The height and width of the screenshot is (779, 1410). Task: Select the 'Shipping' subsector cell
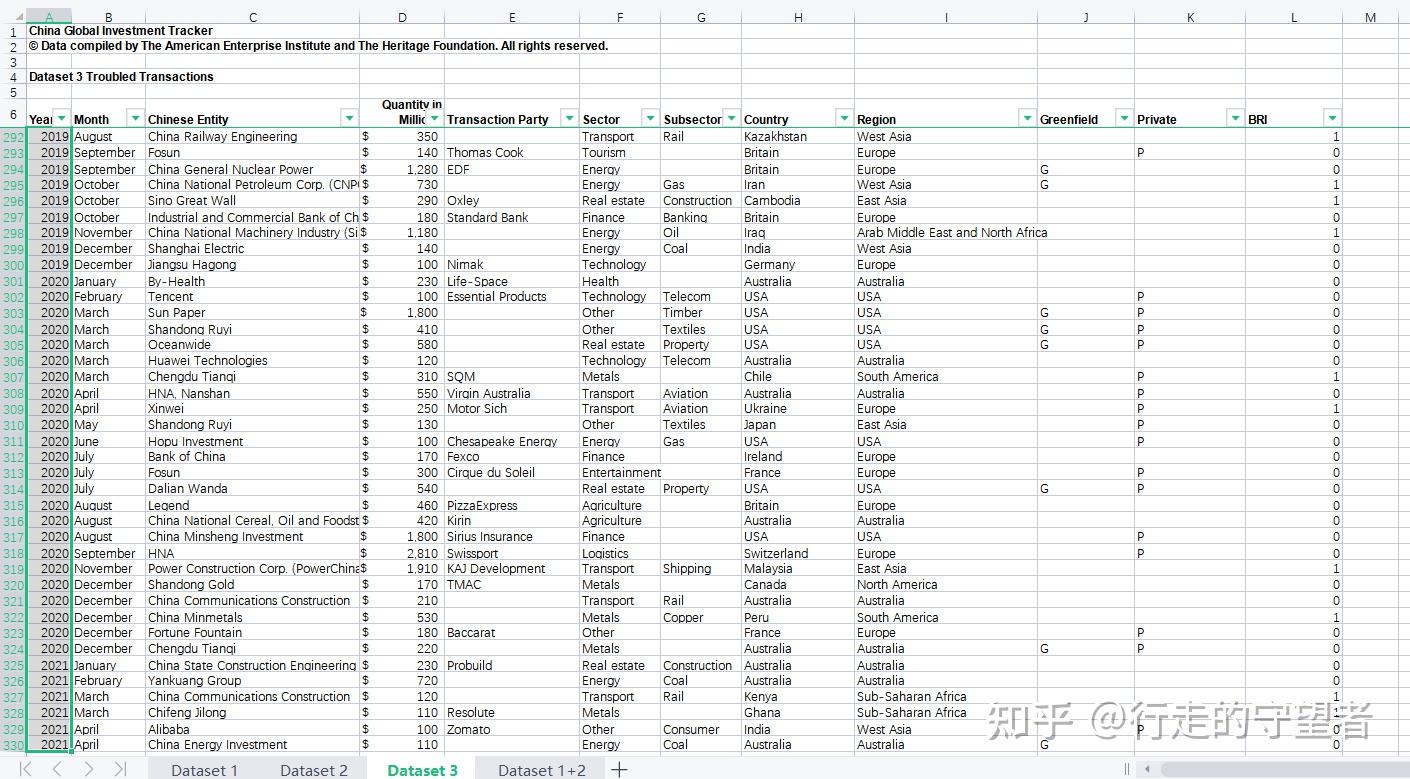[x=701, y=569]
